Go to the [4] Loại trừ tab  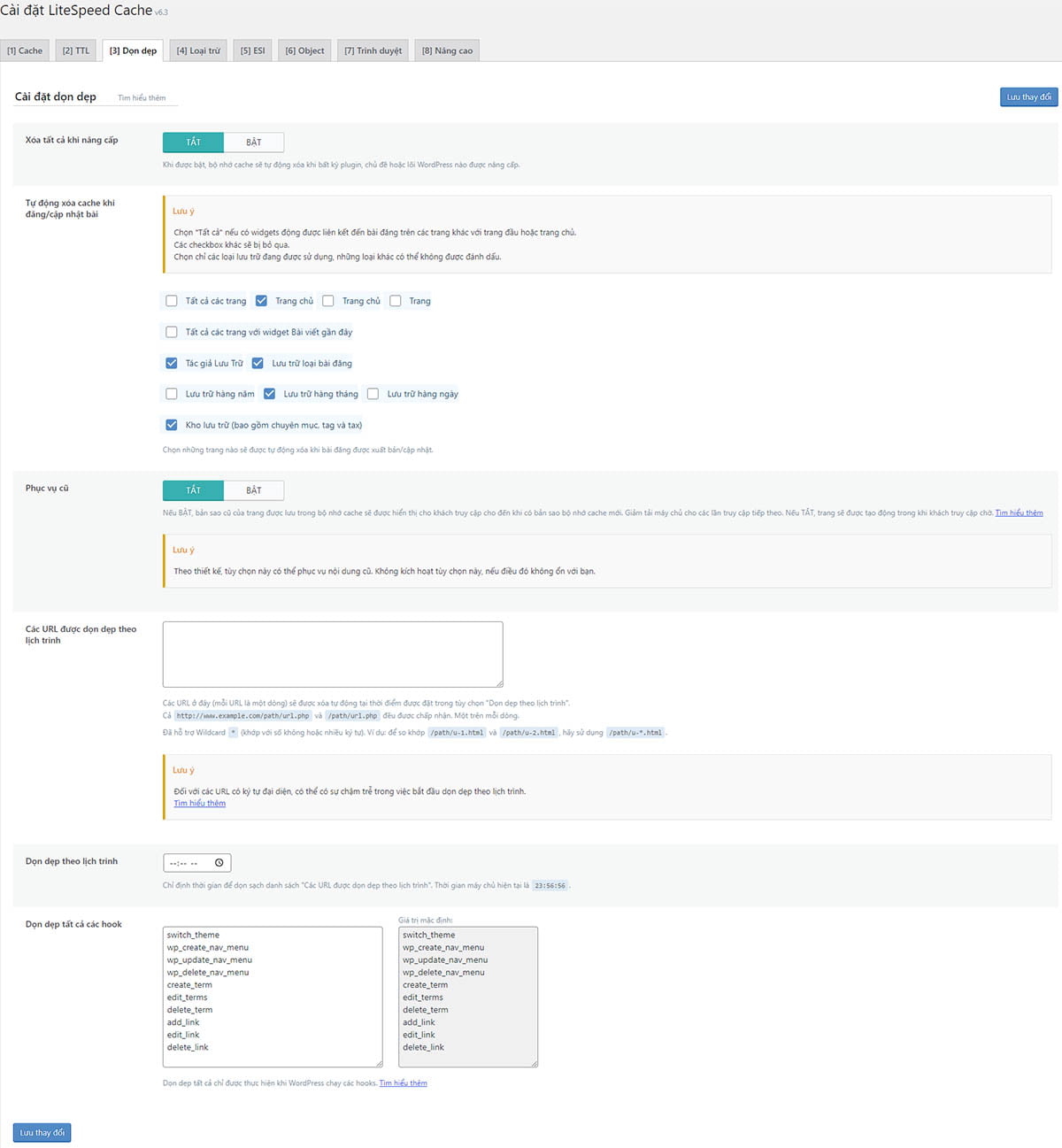(198, 50)
